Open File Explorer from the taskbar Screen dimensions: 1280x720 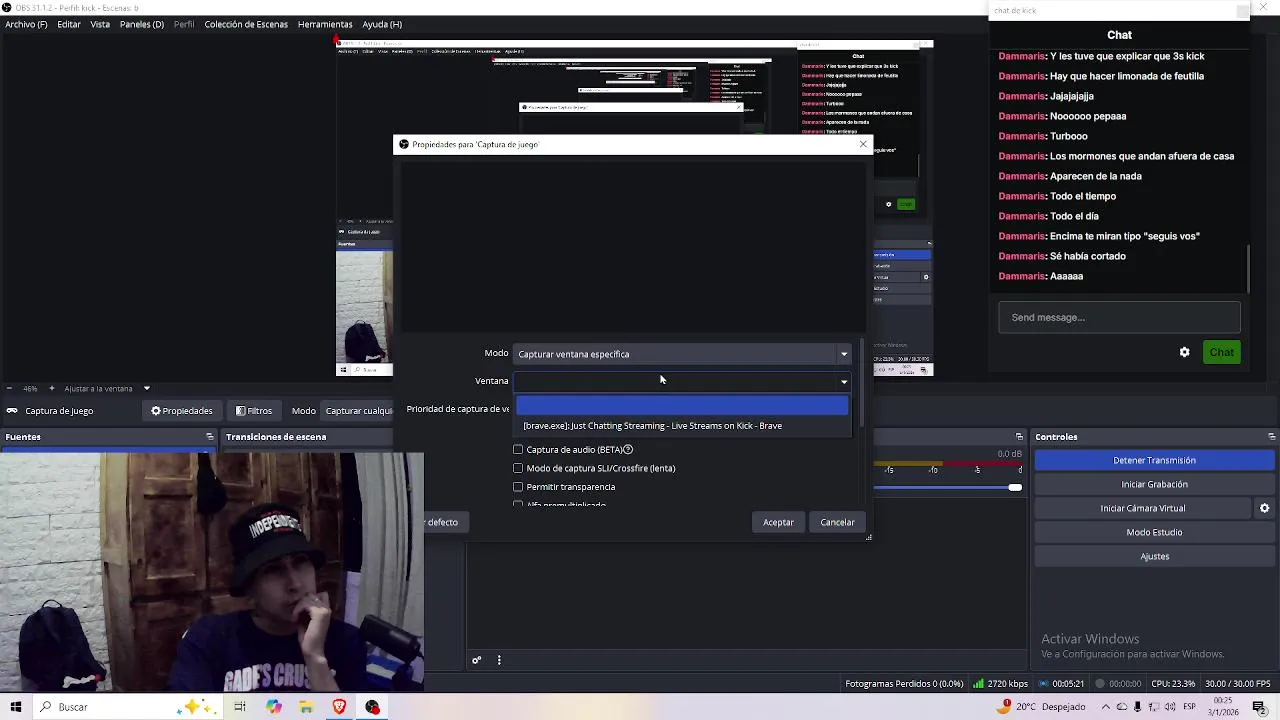(306, 707)
